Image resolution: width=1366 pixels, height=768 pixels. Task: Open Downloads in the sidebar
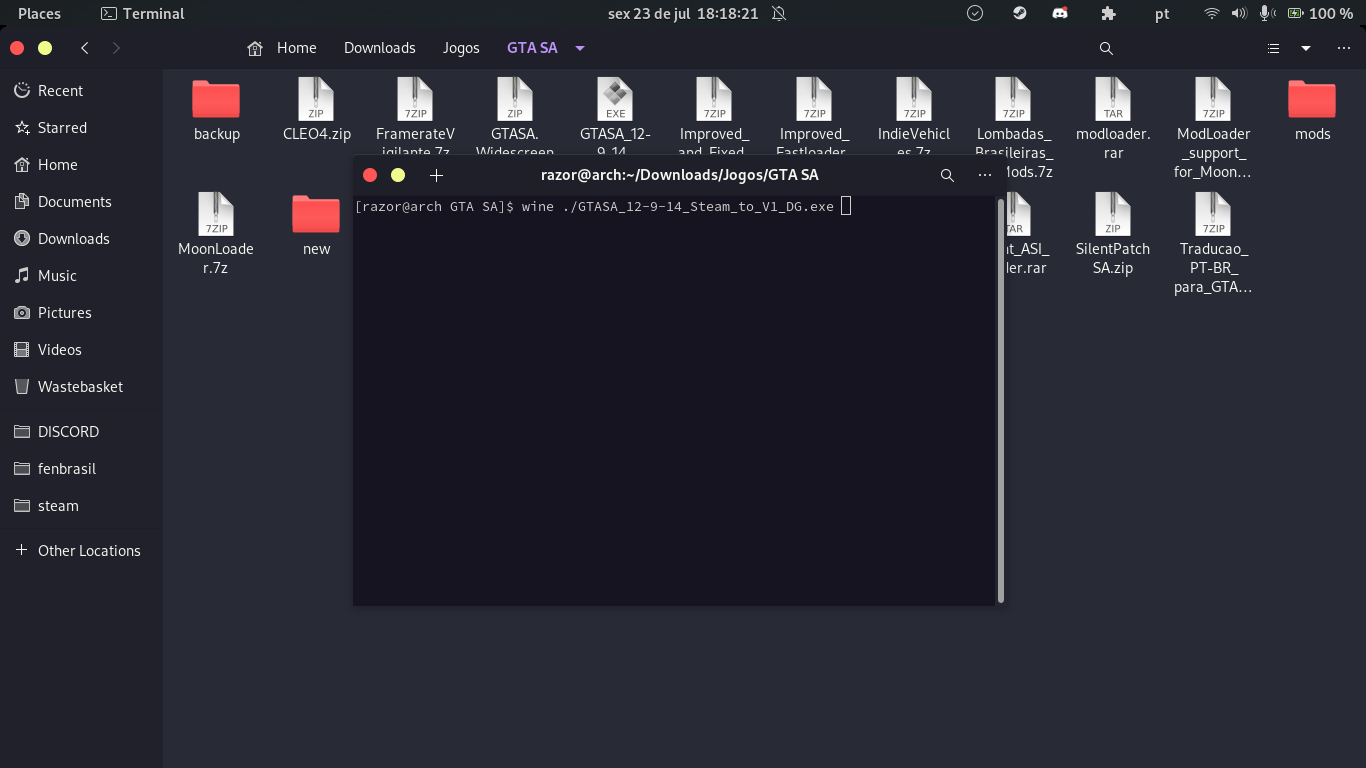[x=81, y=239]
